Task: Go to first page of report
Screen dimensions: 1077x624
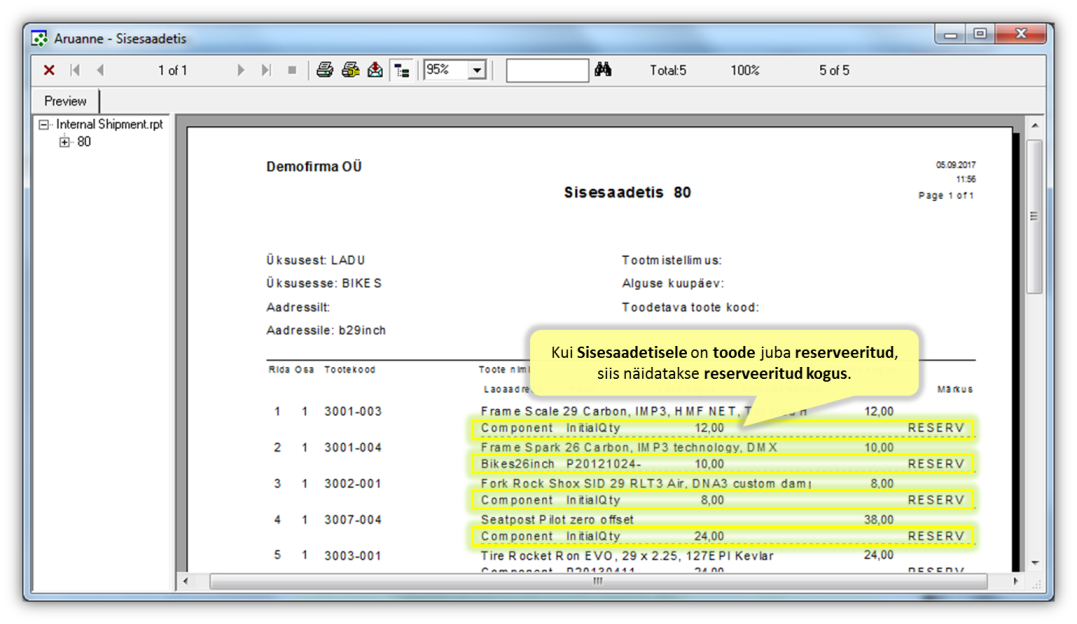Action: tap(75, 70)
